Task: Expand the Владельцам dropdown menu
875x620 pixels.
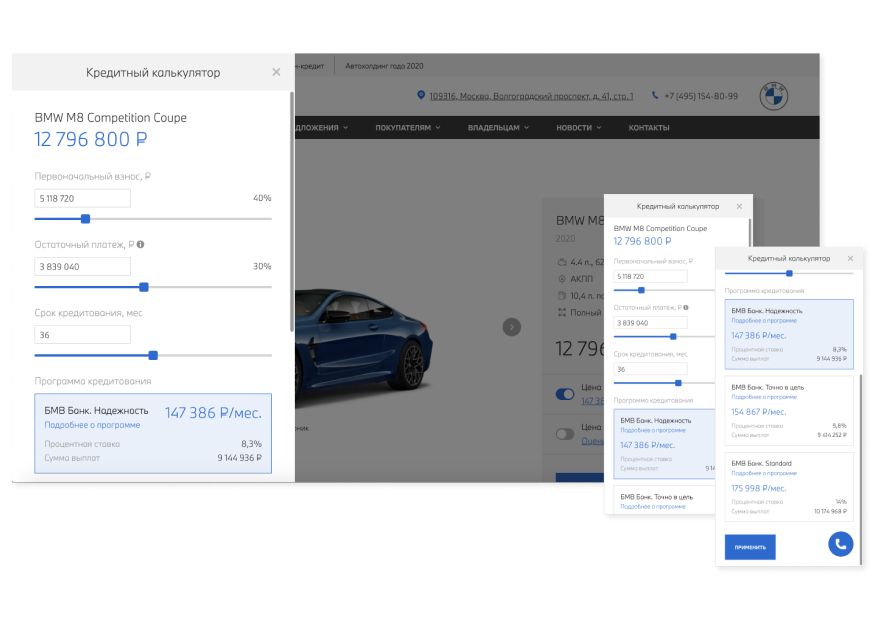Action: pyautogui.click(x=498, y=128)
